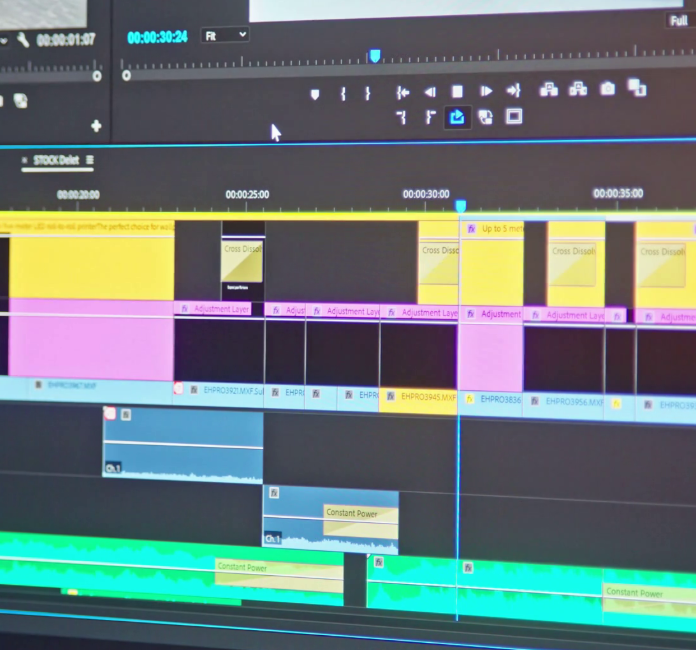Select blue audio clip with pink corner badge

[183, 444]
